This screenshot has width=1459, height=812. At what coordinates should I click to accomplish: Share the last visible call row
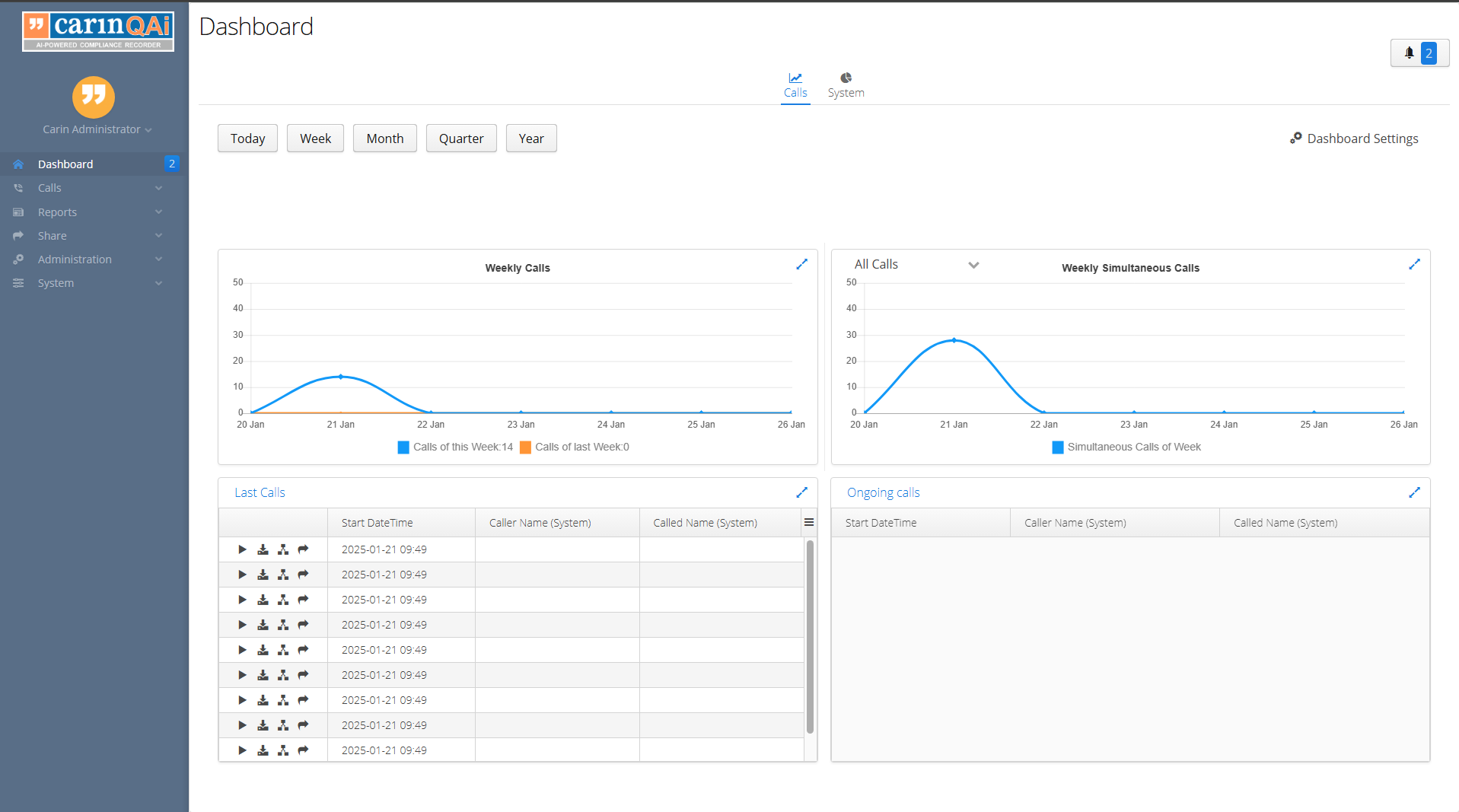click(303, 750)
